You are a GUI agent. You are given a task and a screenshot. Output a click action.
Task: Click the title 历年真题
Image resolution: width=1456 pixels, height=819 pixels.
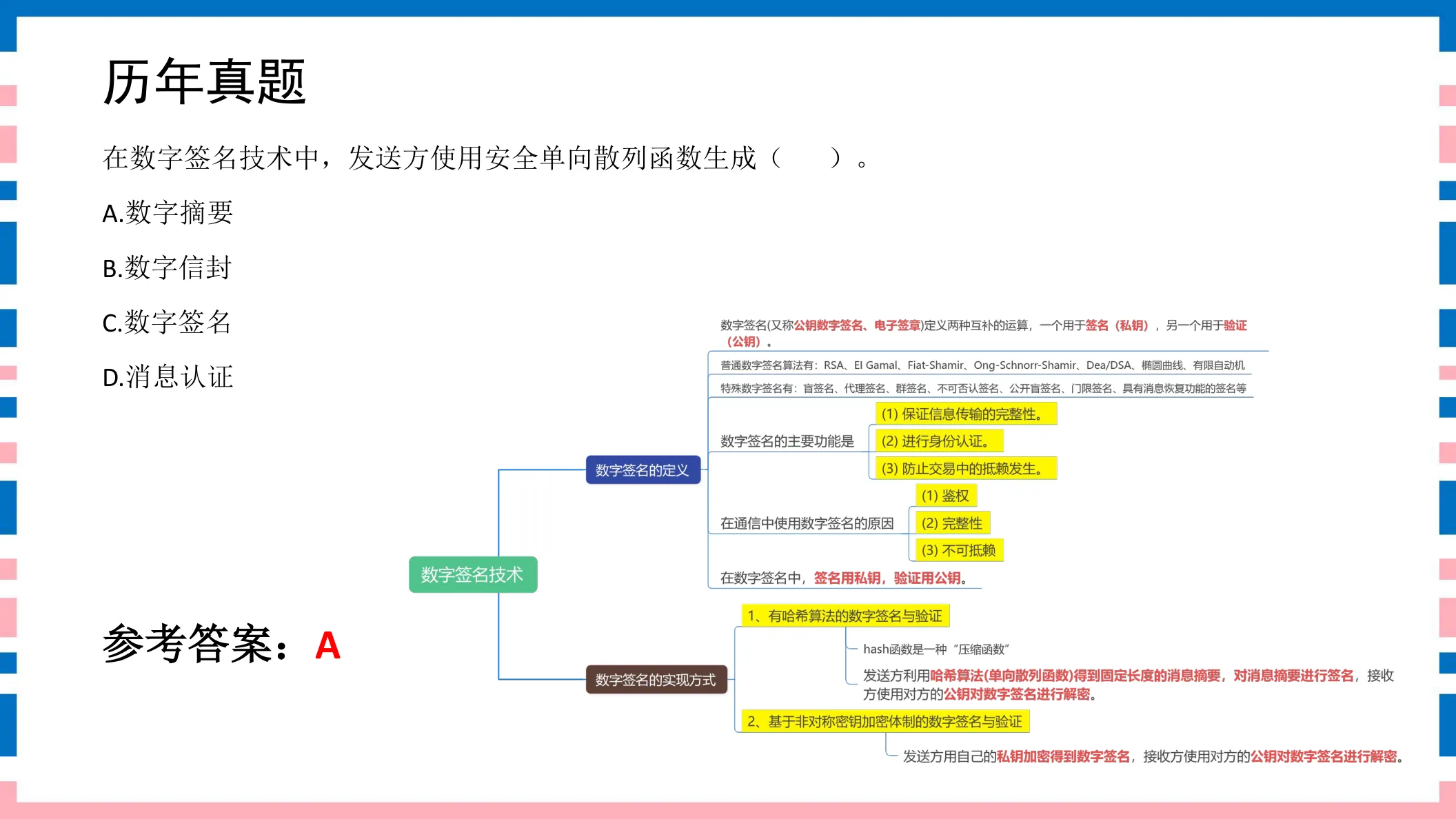(x=204, y=82)
